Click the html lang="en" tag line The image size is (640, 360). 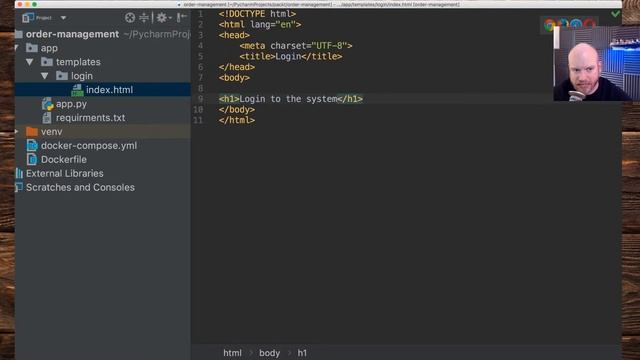tap(260, 24)
